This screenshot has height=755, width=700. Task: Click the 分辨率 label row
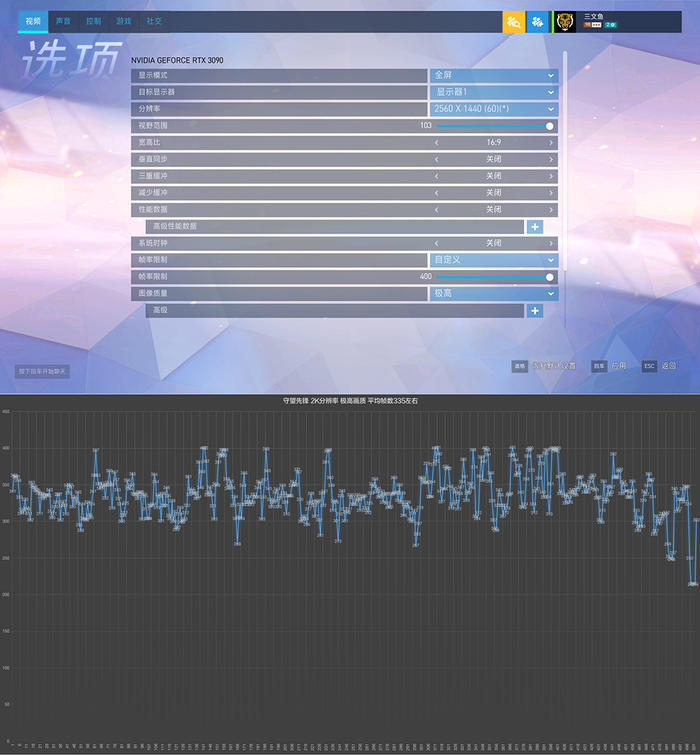click(279, 109)
